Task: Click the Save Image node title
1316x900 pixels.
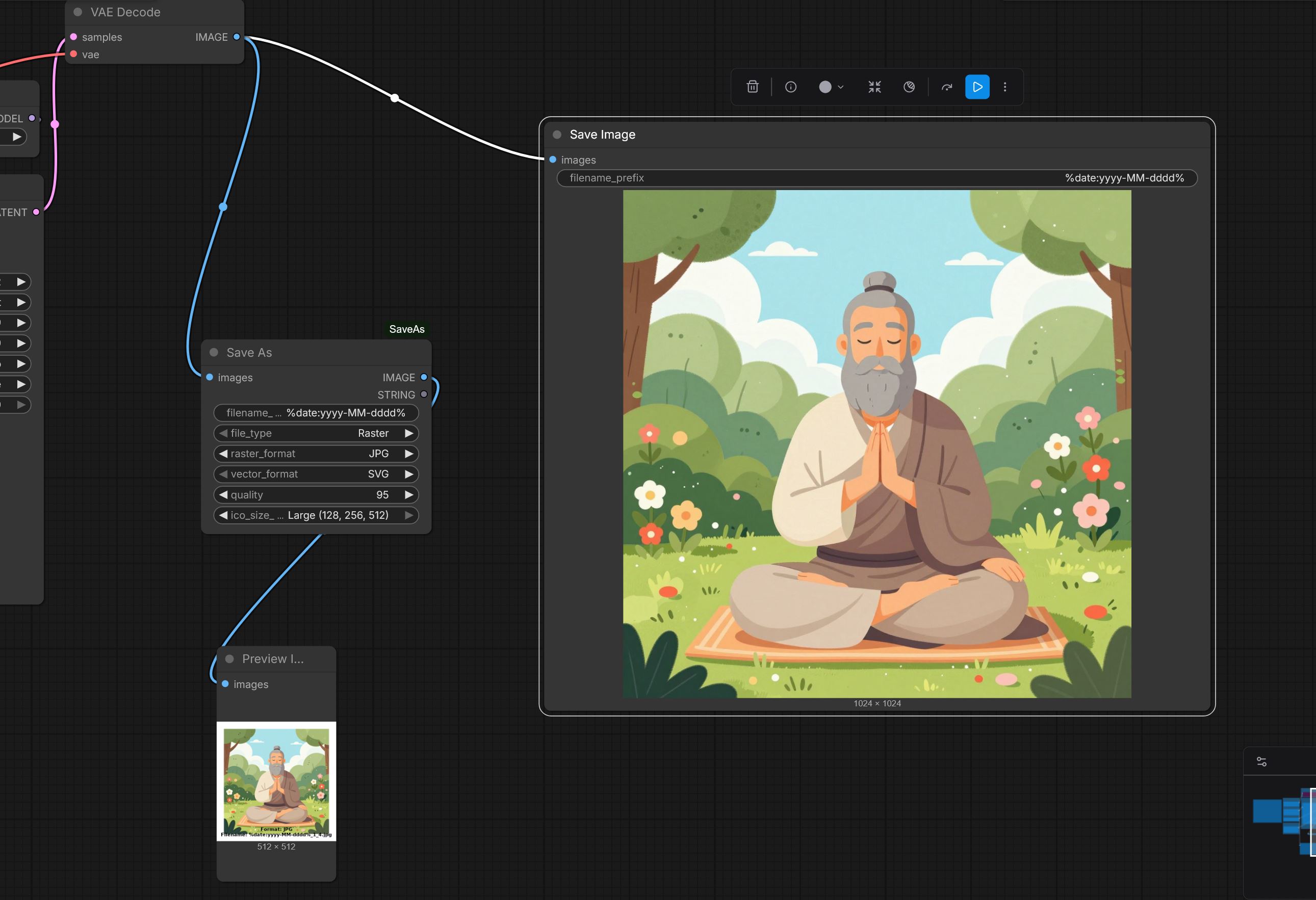Action: coord(602,135)
